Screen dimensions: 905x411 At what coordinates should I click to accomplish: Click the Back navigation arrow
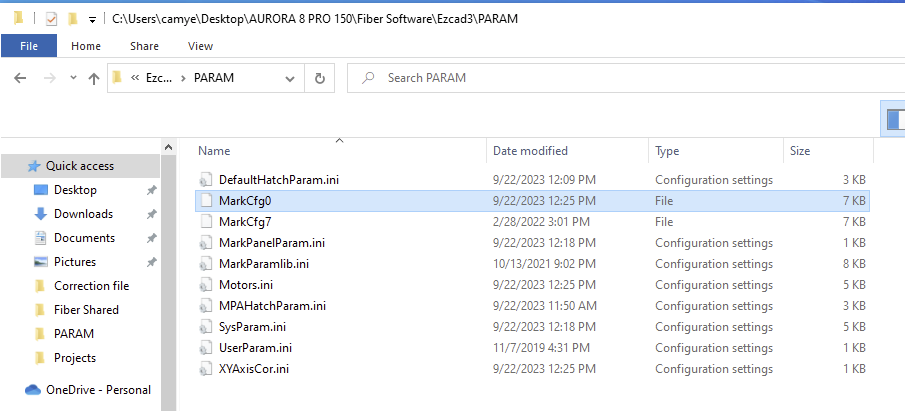(20, 78)
